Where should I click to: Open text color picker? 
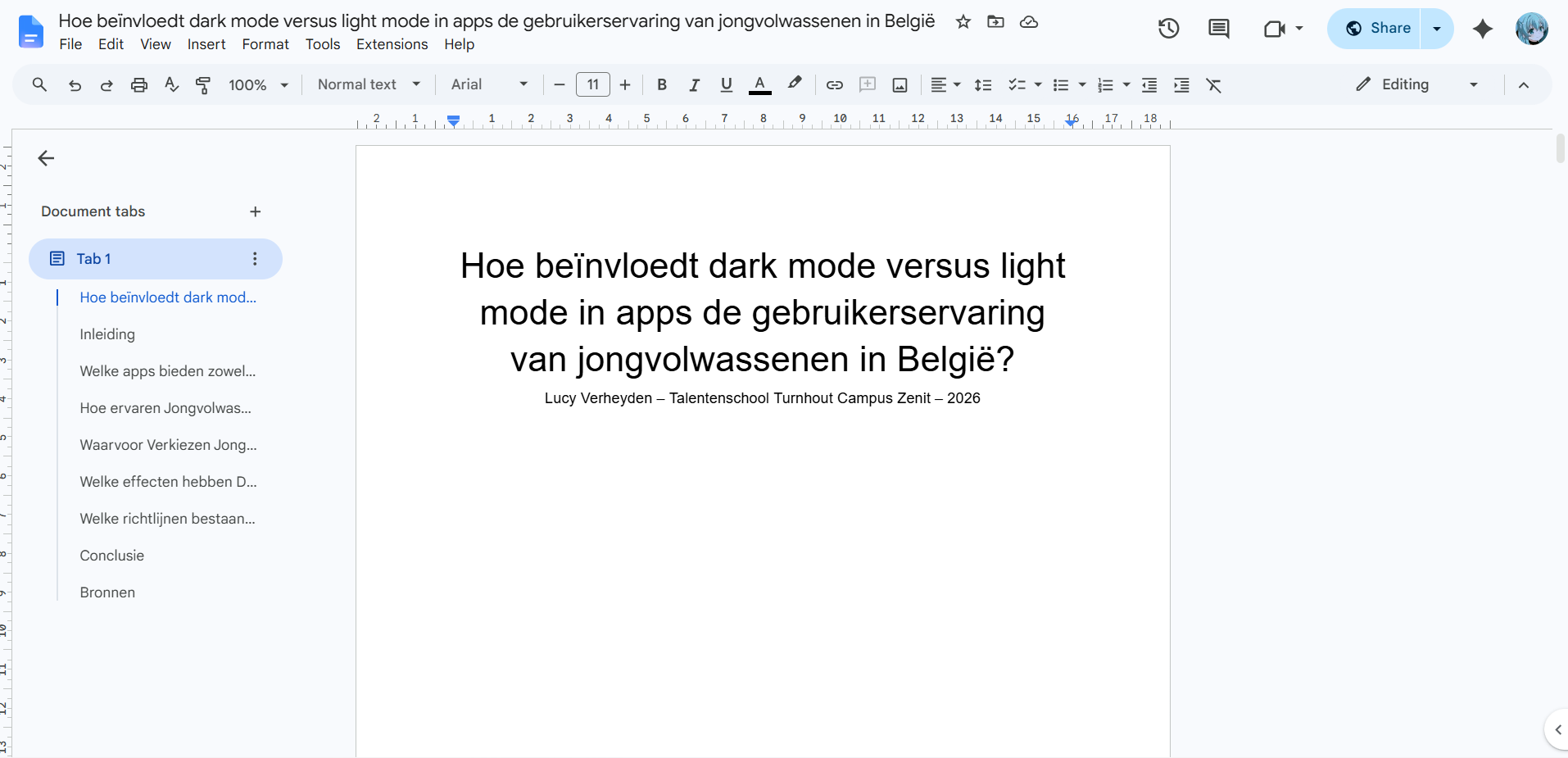(x=759, y=84)
